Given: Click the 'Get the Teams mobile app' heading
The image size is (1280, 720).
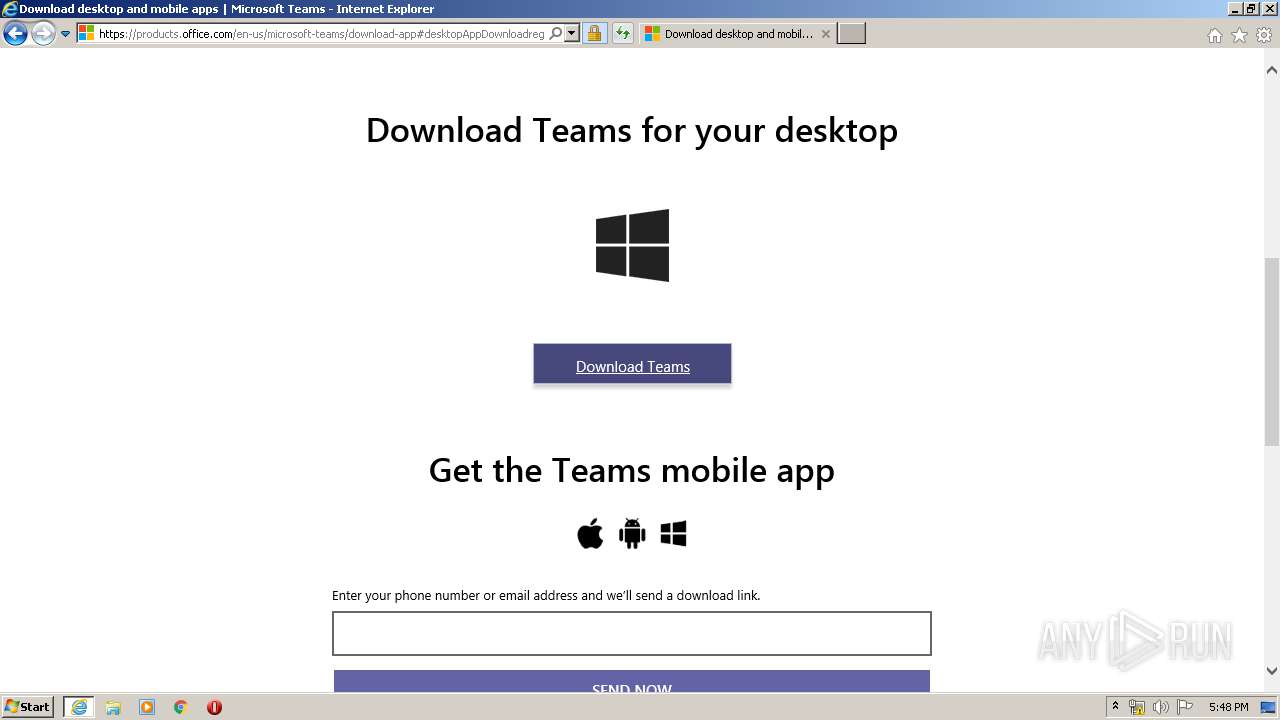Looking at the screenshot, I should tap(632, 470).
